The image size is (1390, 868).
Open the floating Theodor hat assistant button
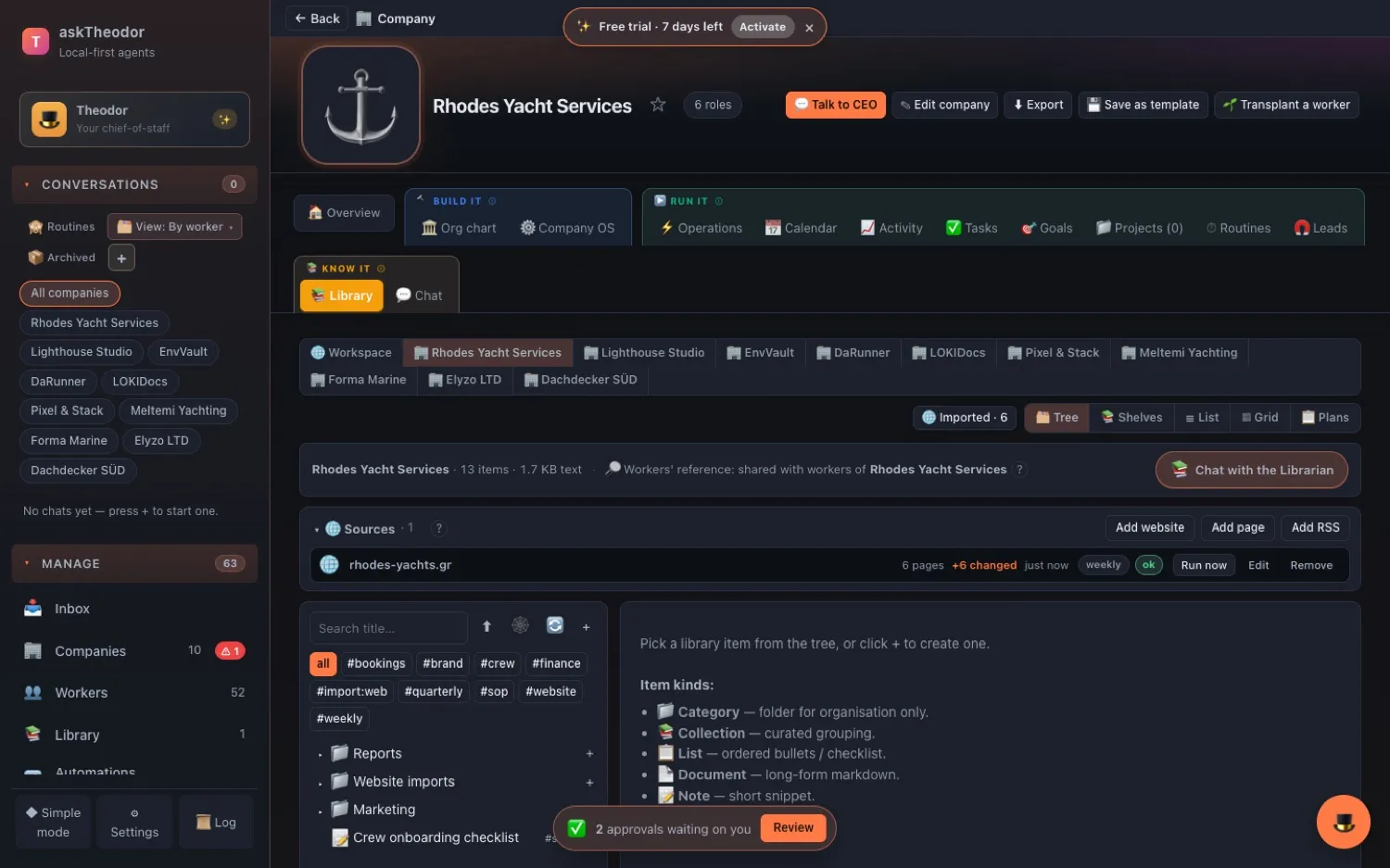click(1343, 822)
